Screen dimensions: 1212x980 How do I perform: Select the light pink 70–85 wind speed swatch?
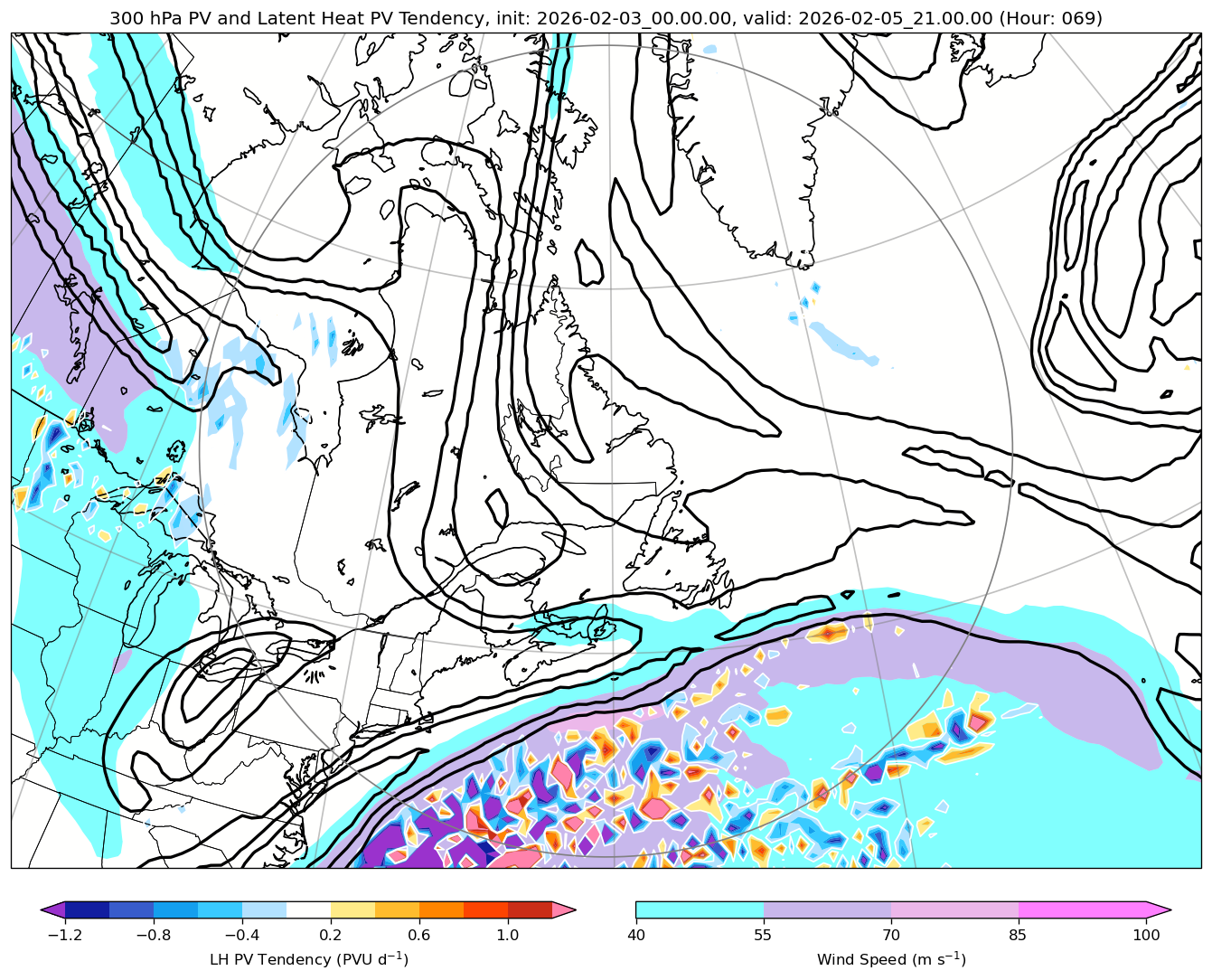tap(954, 909)
